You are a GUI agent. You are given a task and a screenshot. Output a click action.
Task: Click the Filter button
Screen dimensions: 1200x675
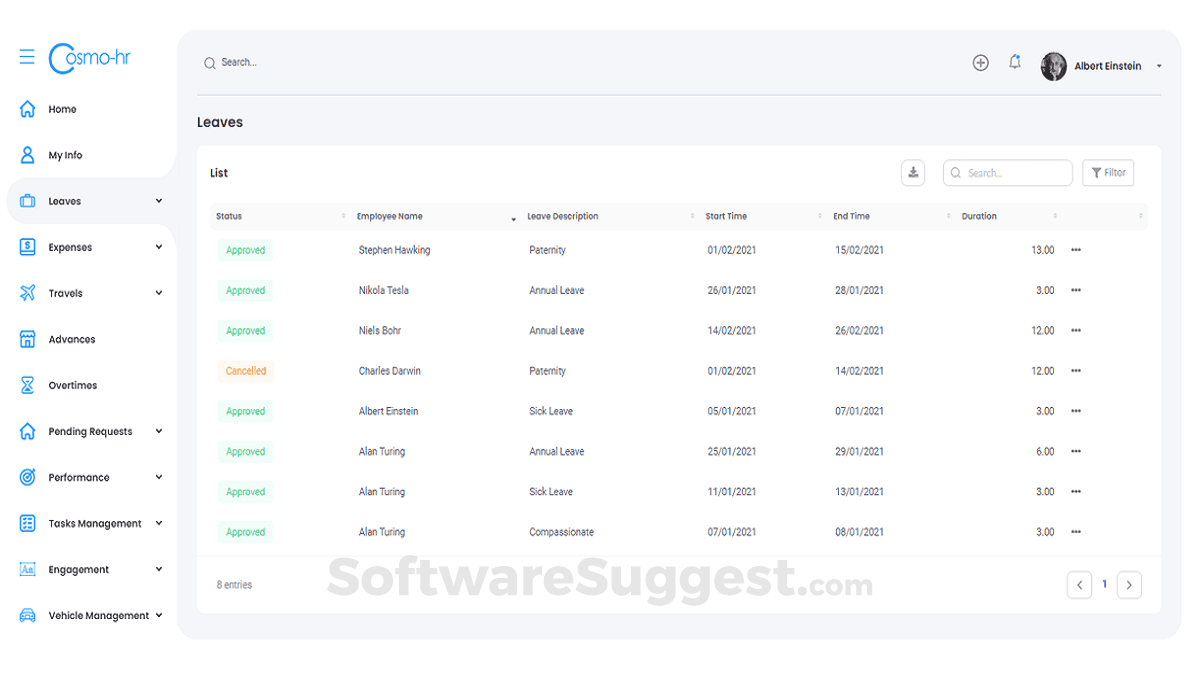click(1108, 173)
